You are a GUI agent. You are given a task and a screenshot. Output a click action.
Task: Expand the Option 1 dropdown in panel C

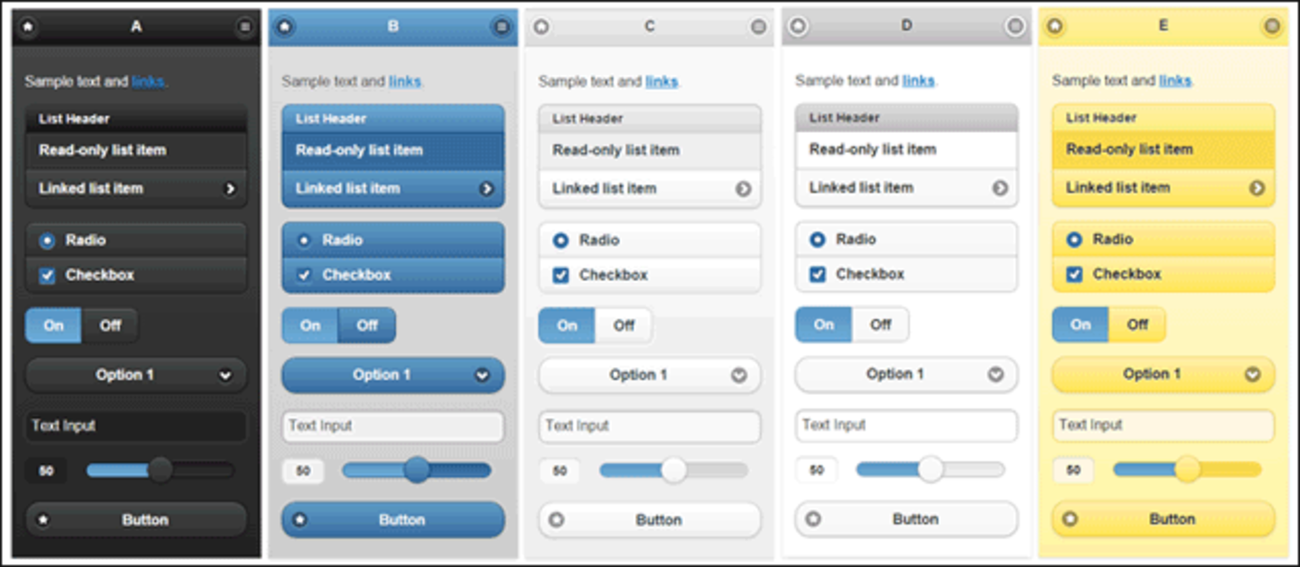(649, 375)
